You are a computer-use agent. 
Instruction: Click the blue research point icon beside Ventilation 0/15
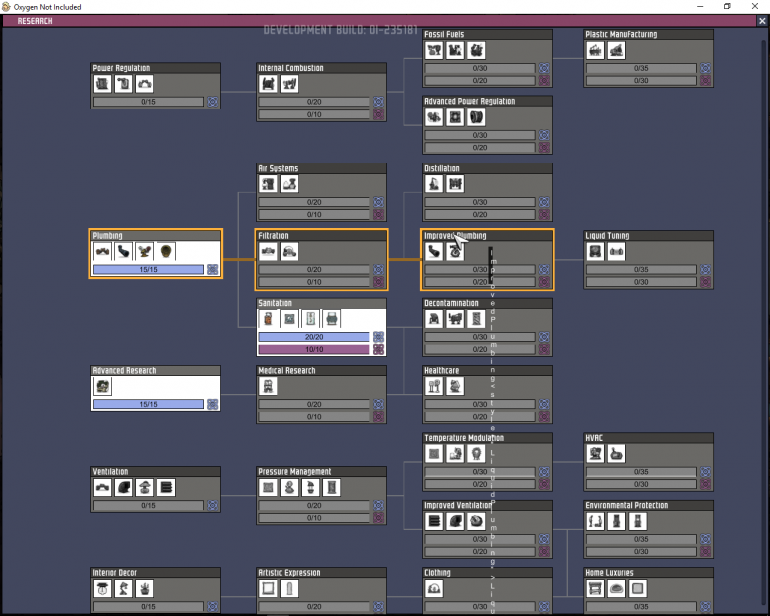213,505
